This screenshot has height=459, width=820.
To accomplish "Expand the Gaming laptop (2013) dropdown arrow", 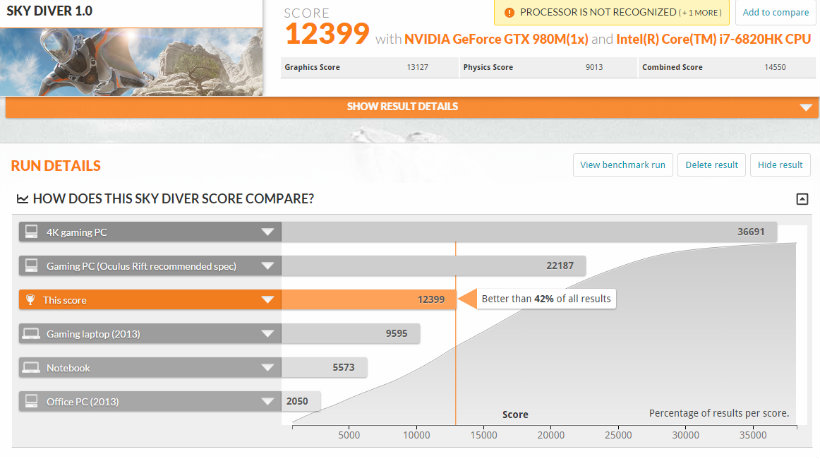I will [x=268, y=334].
